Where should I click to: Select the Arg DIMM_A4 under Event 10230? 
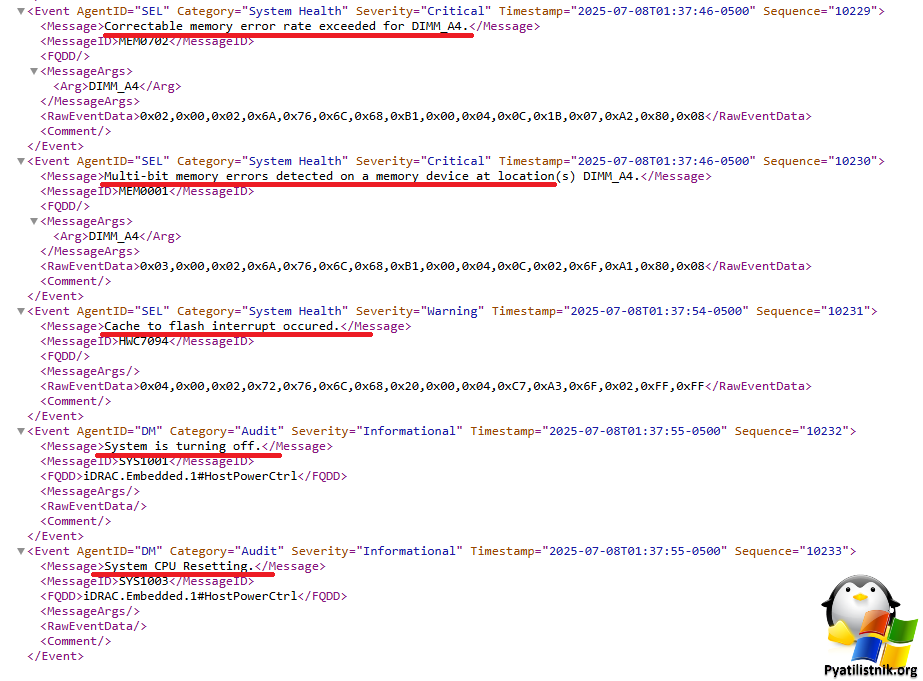(x=114, y=237)
